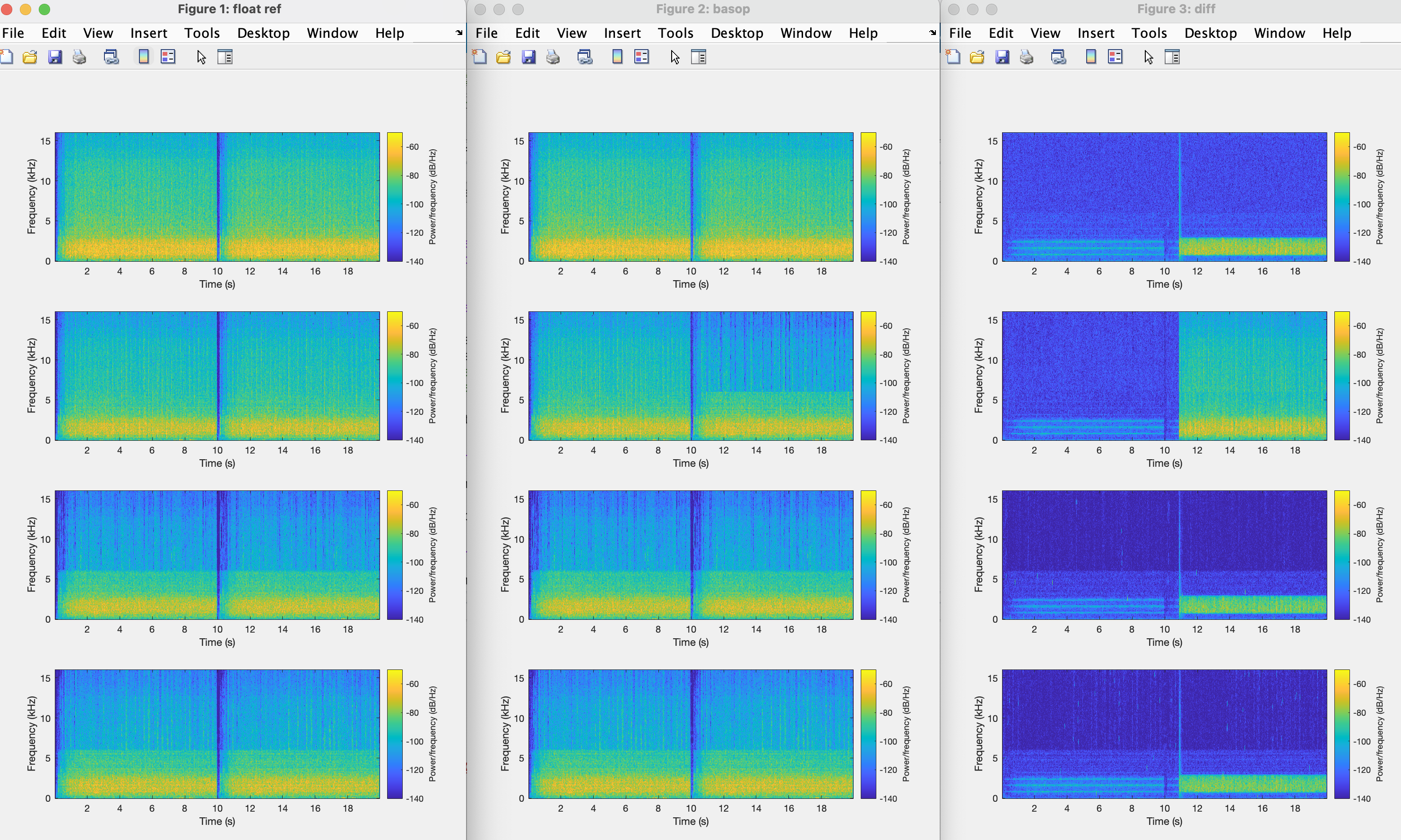
Task: Click top colorbar in Figure 3 diff
Action: pos(1341,197)
